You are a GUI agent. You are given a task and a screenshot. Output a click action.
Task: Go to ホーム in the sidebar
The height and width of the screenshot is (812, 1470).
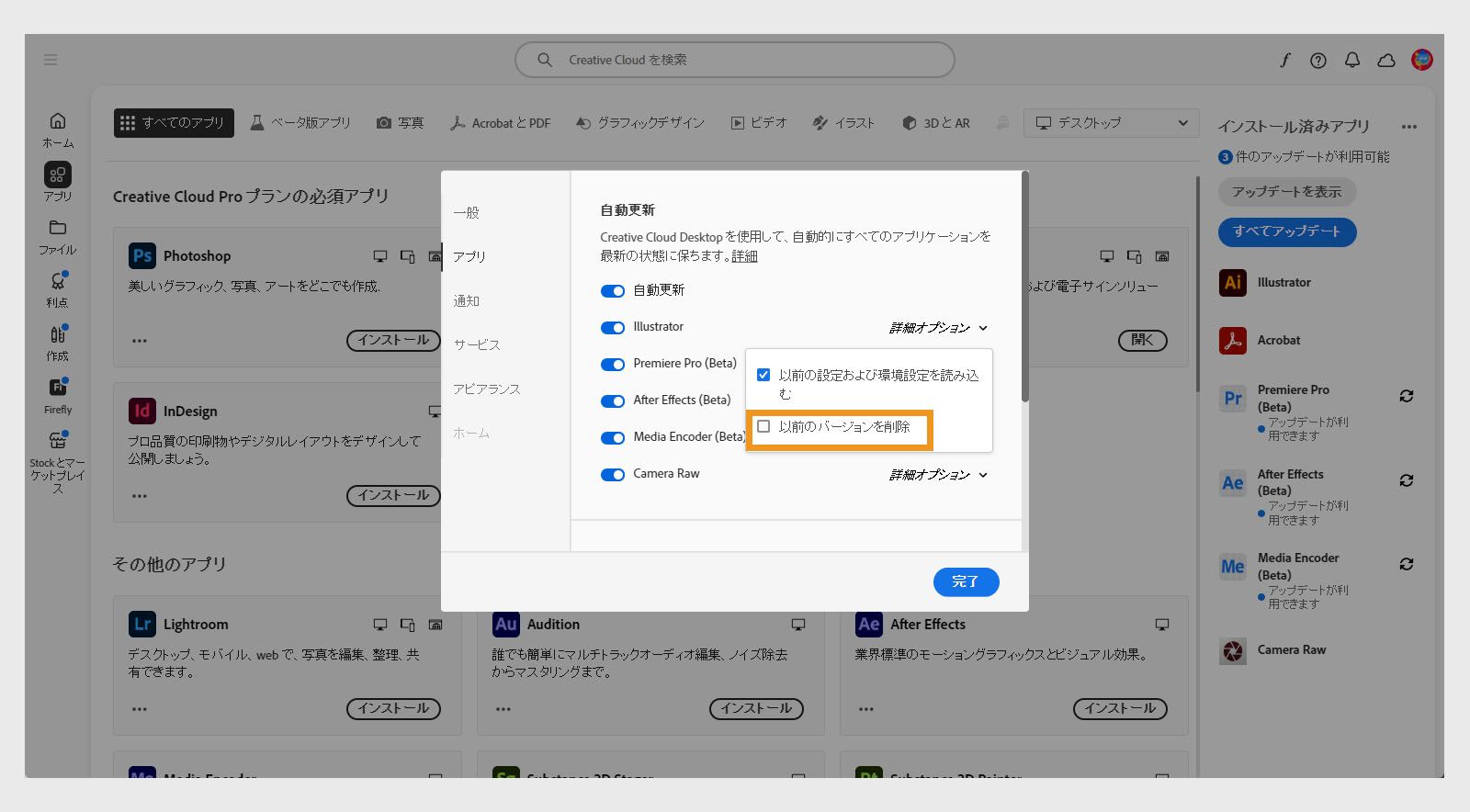[58, 130]
